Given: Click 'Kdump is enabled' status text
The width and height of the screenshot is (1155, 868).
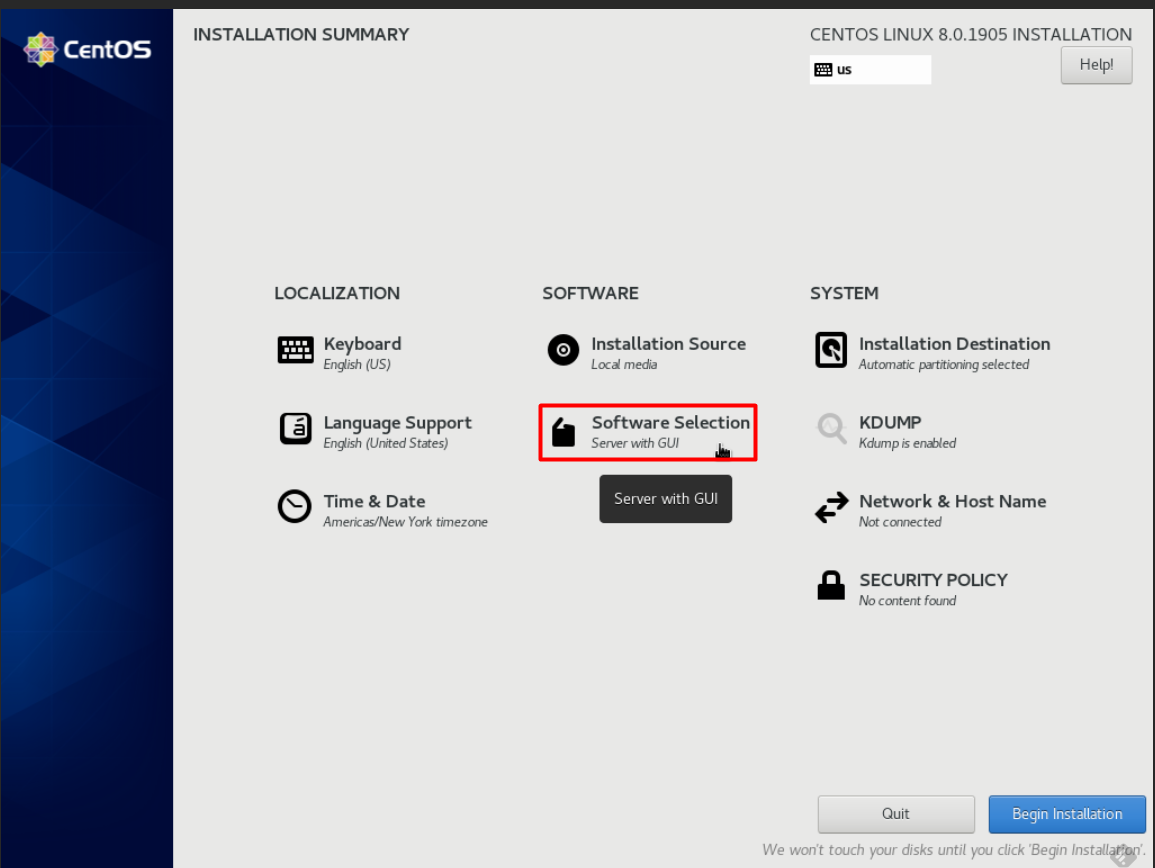Looking at the screenshot, I should click(908, 443).
